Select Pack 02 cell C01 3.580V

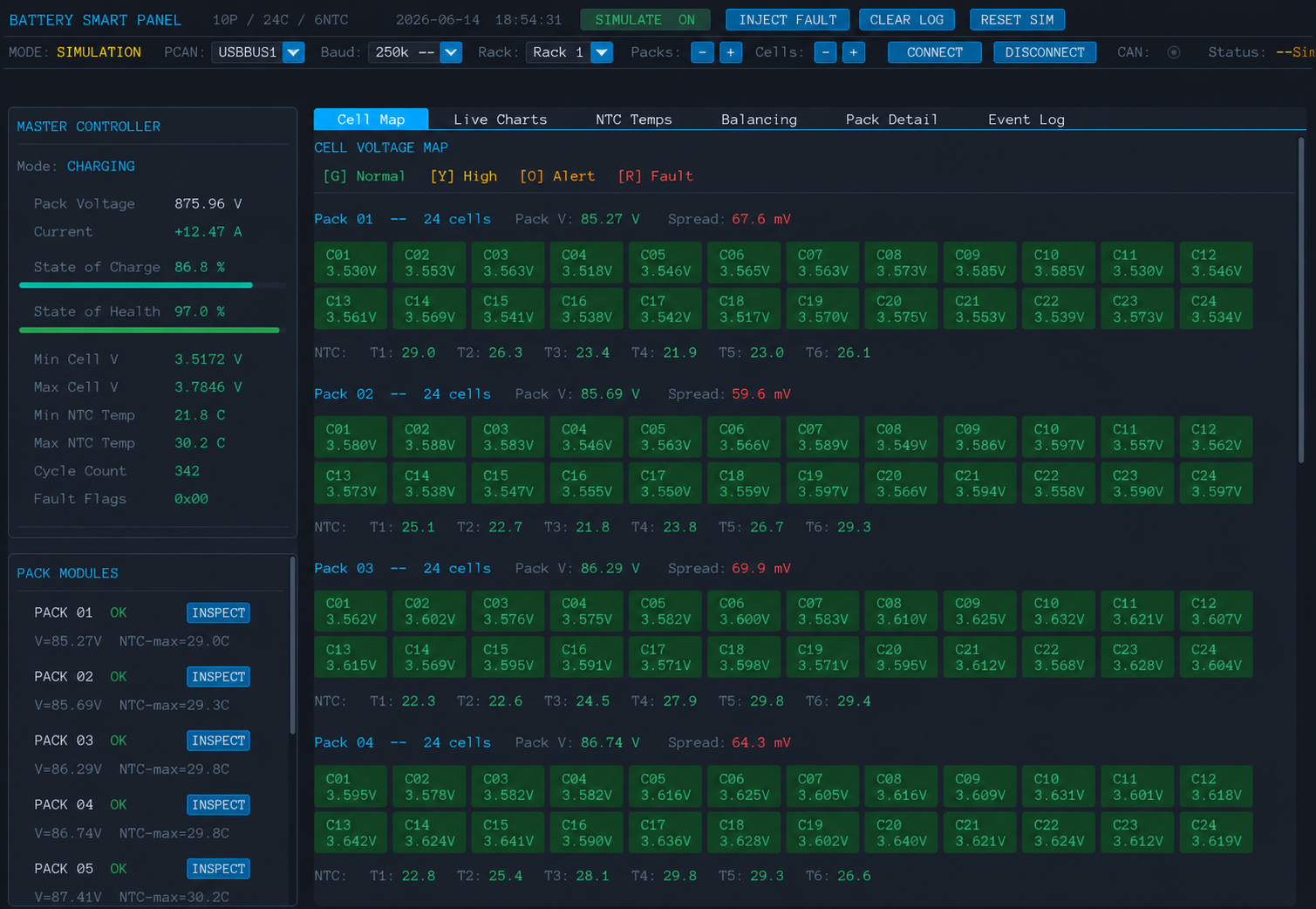pyautogui.click(x=351, y=437)
